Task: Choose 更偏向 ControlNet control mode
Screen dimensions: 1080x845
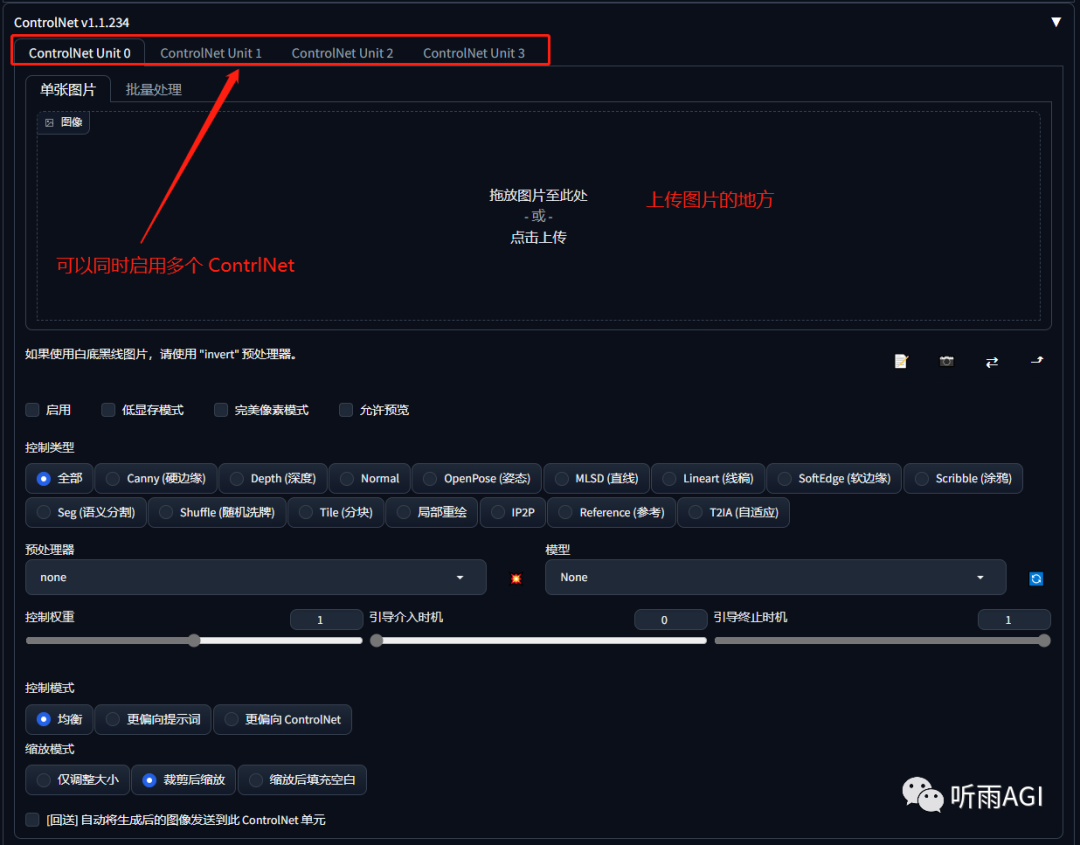Action: (x=282, y=719)
